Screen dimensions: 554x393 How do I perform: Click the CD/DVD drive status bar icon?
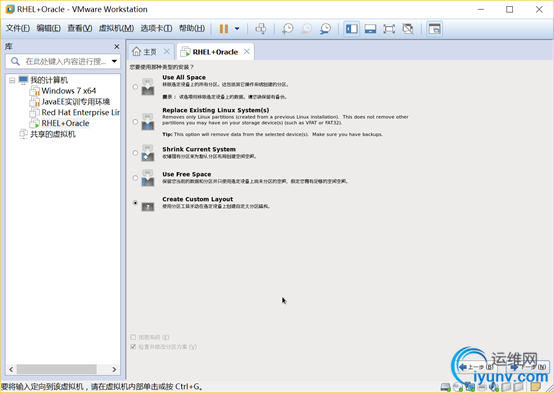[x=458, y=387]
